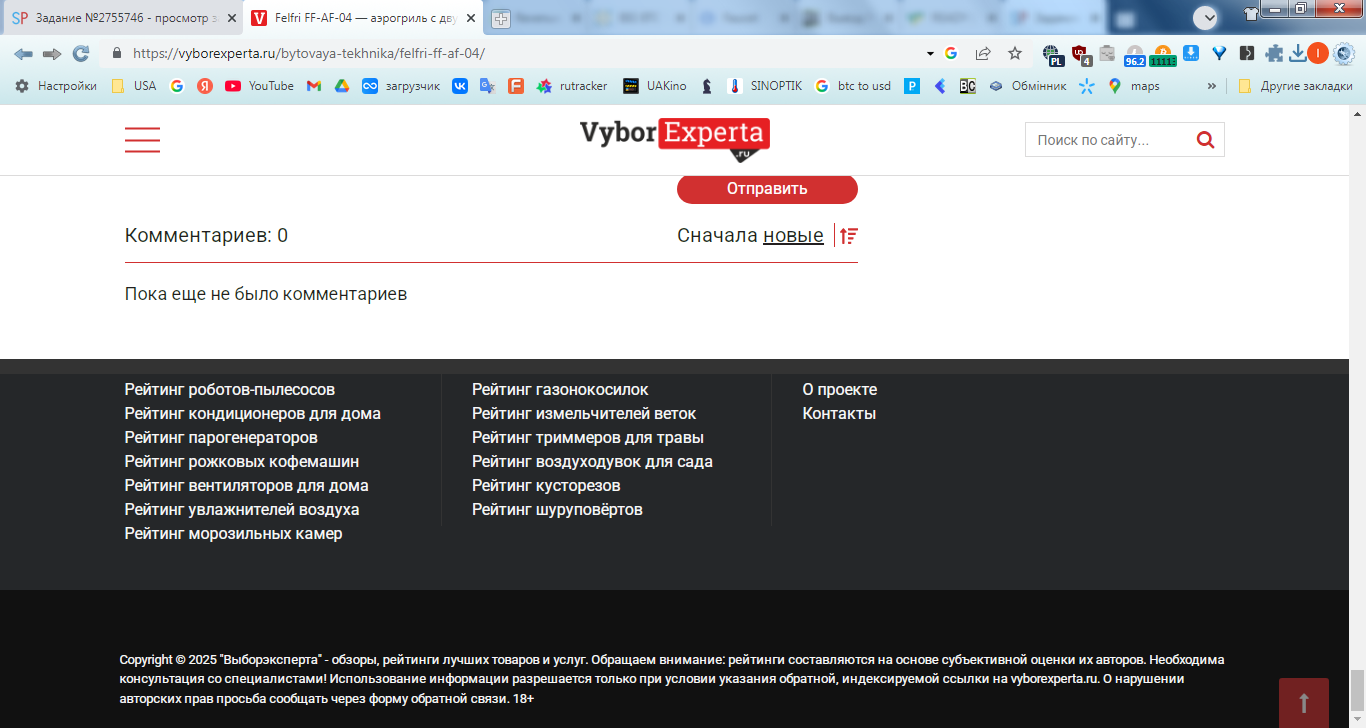Open 'Рейтинг морозильных камер' link

point(233,534)
